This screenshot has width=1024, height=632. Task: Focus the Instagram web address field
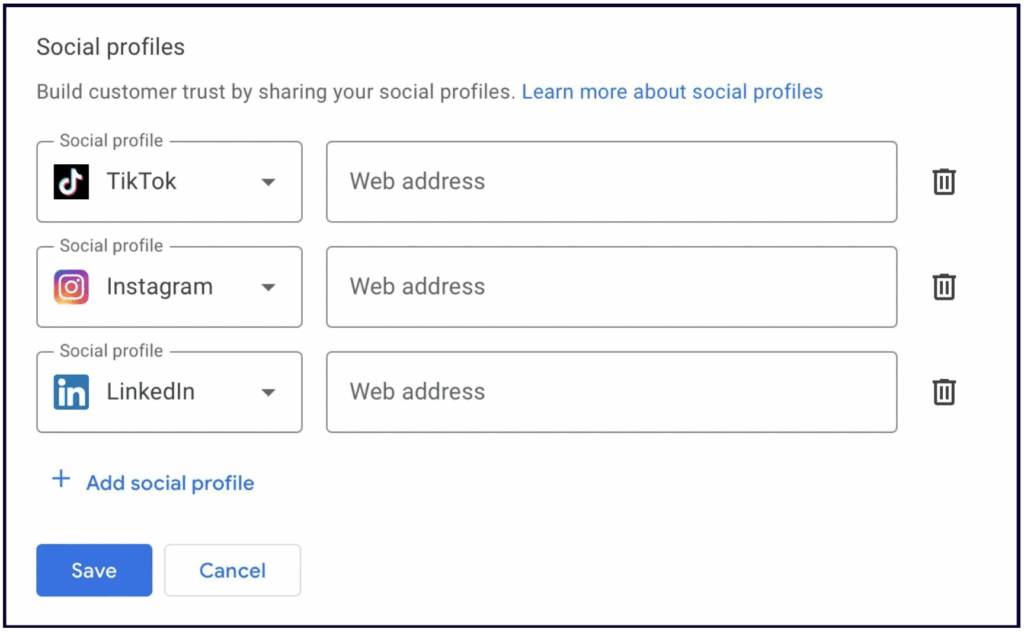(x=611, y=287)
